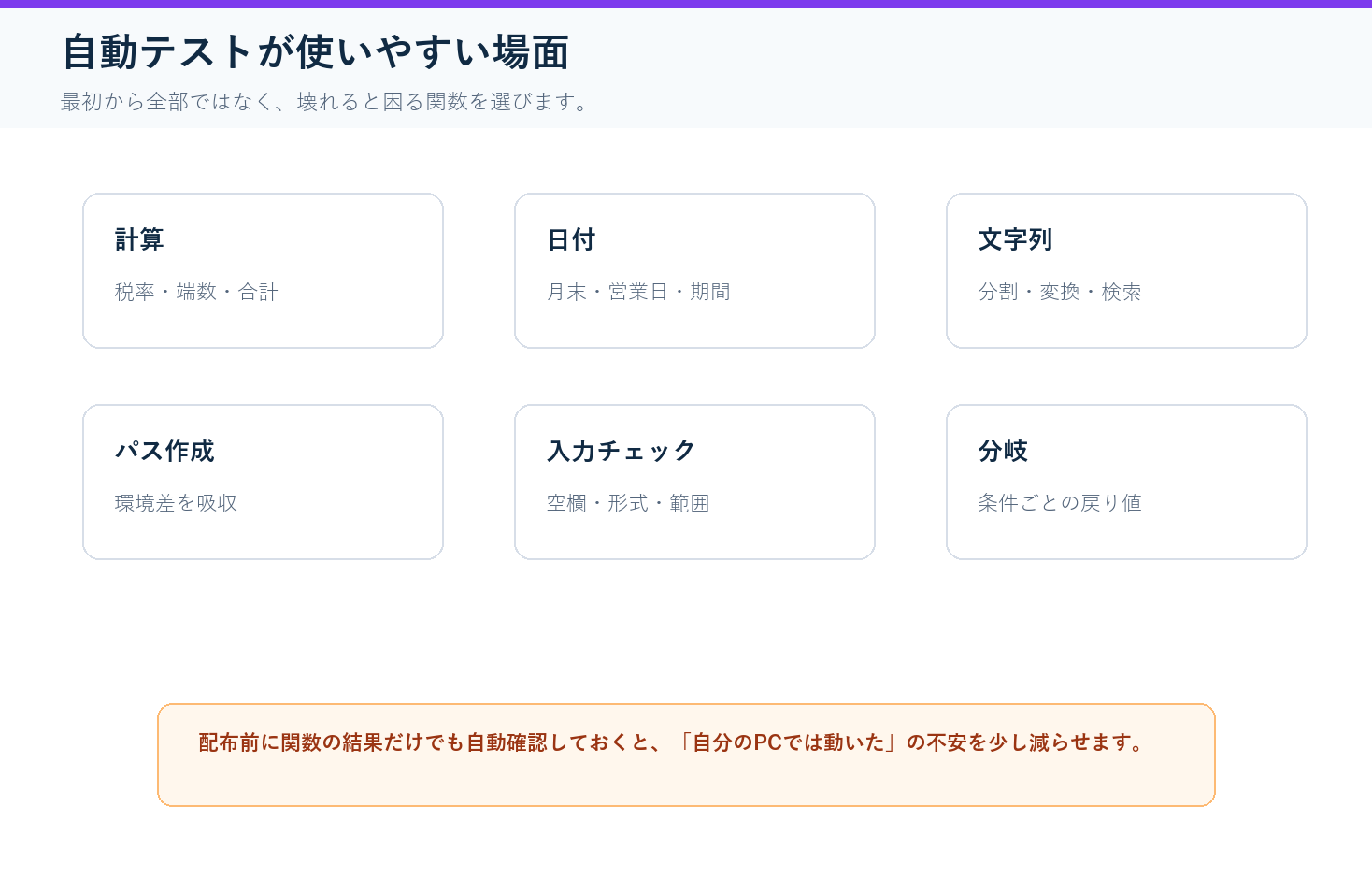This screenshot has height=879, width=1372.
Task: Click the text 空欄・形式・範囲
Action: click(x=628, y=503)
